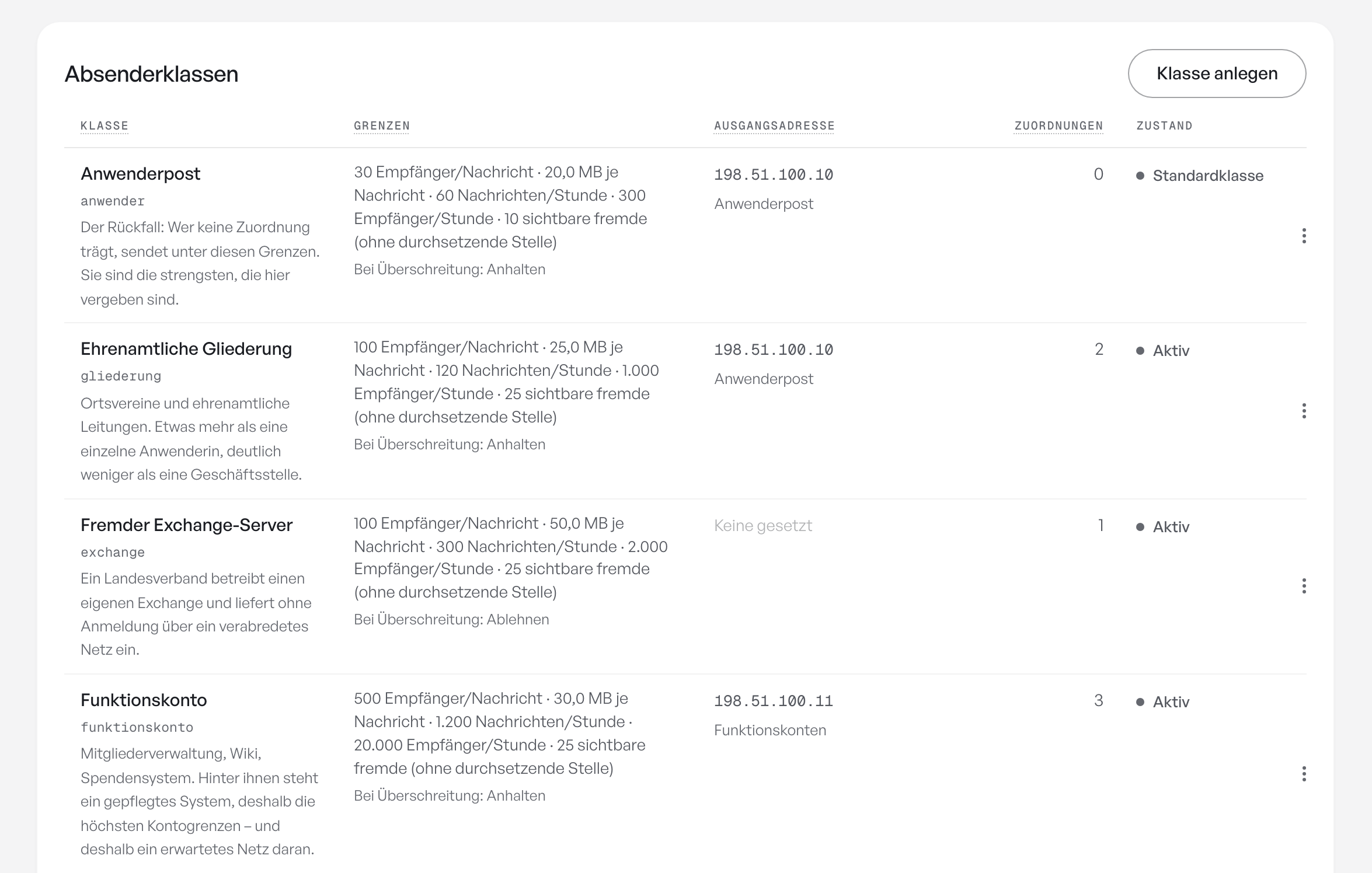The height and width of the screenshot is (873, 1372).
Task: Click the Ausgangsadresse column header
Action: point(774,125)
